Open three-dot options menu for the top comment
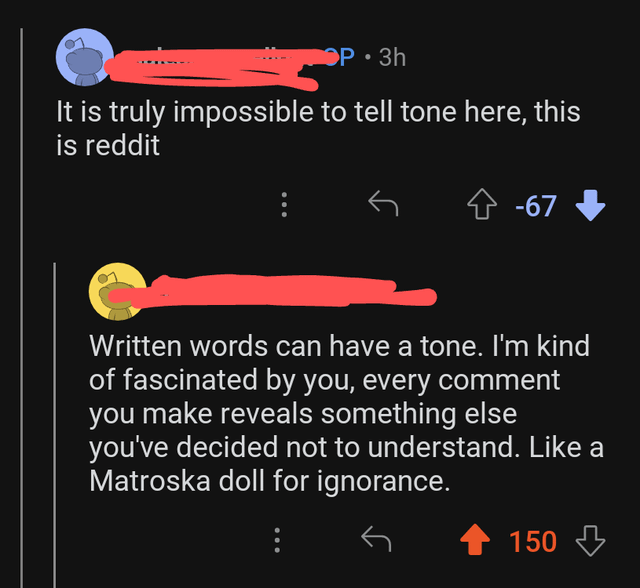Viewport: 640px width, 588px height. 282,206
